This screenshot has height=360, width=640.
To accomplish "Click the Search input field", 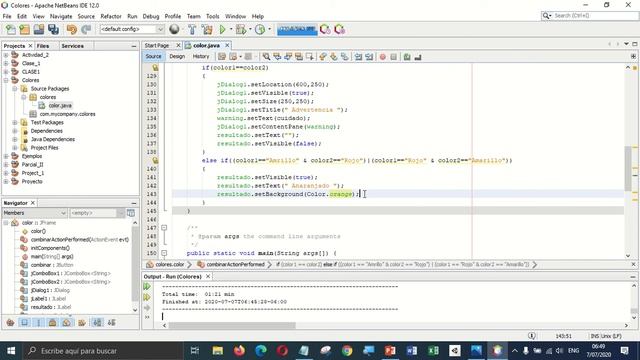I will [x=596, y=16].
